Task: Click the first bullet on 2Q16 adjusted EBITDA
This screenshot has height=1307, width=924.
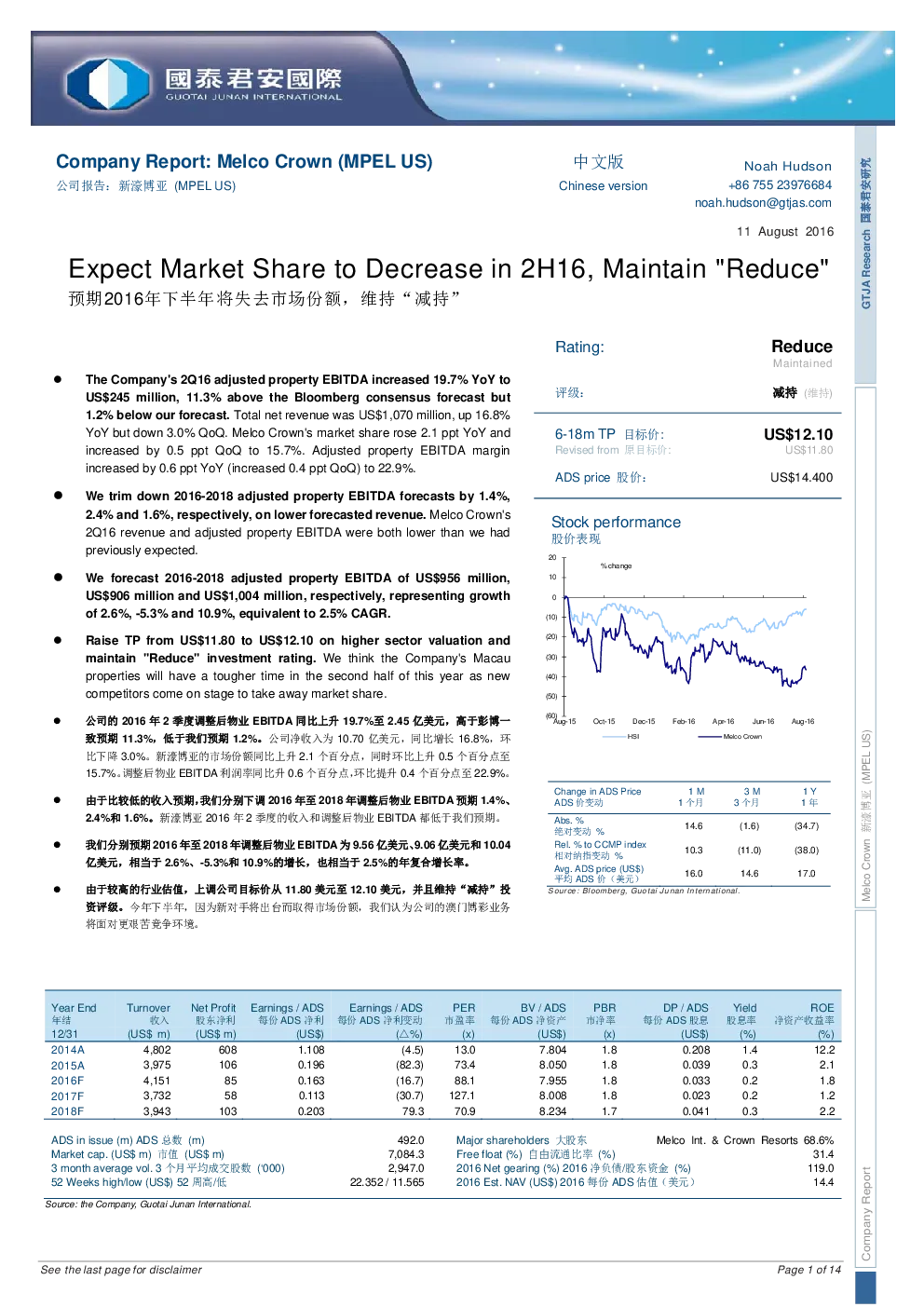Action: point(297,424)
